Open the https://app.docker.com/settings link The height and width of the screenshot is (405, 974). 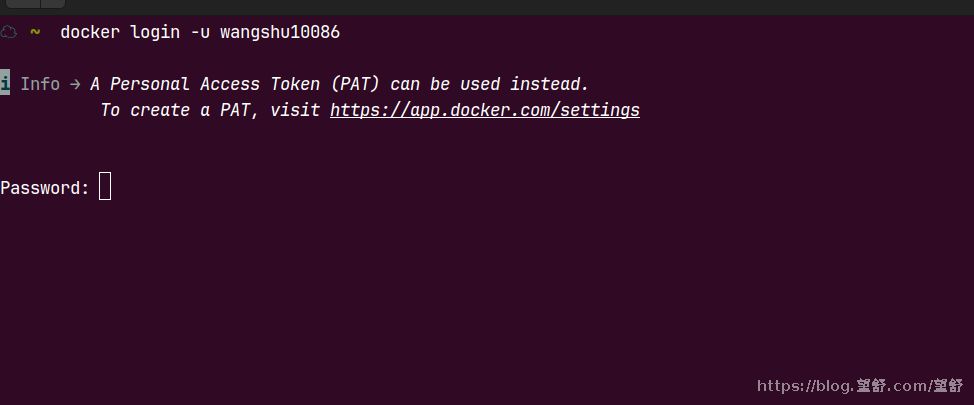pos(485,110)
